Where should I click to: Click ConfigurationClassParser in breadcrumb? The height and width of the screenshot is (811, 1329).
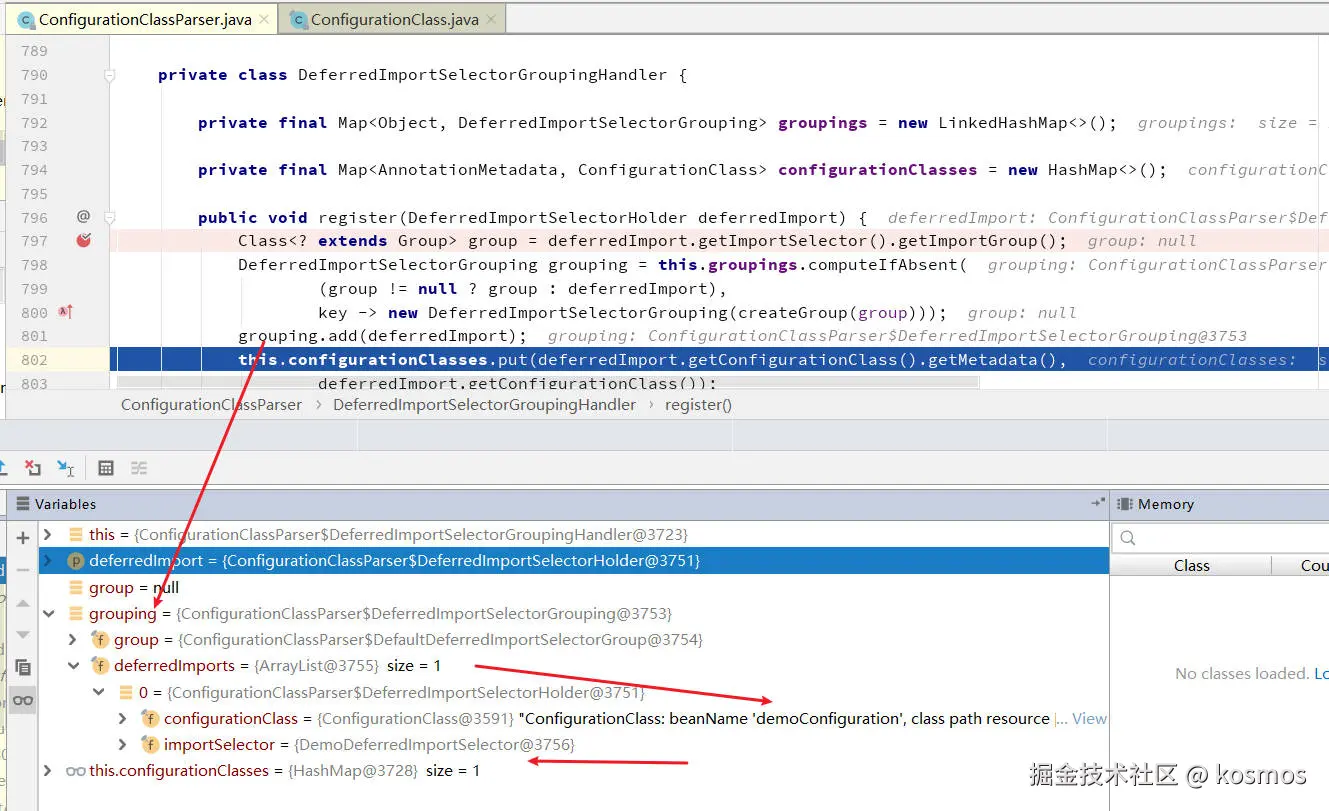pyautogui.click(x=211, y=405)
